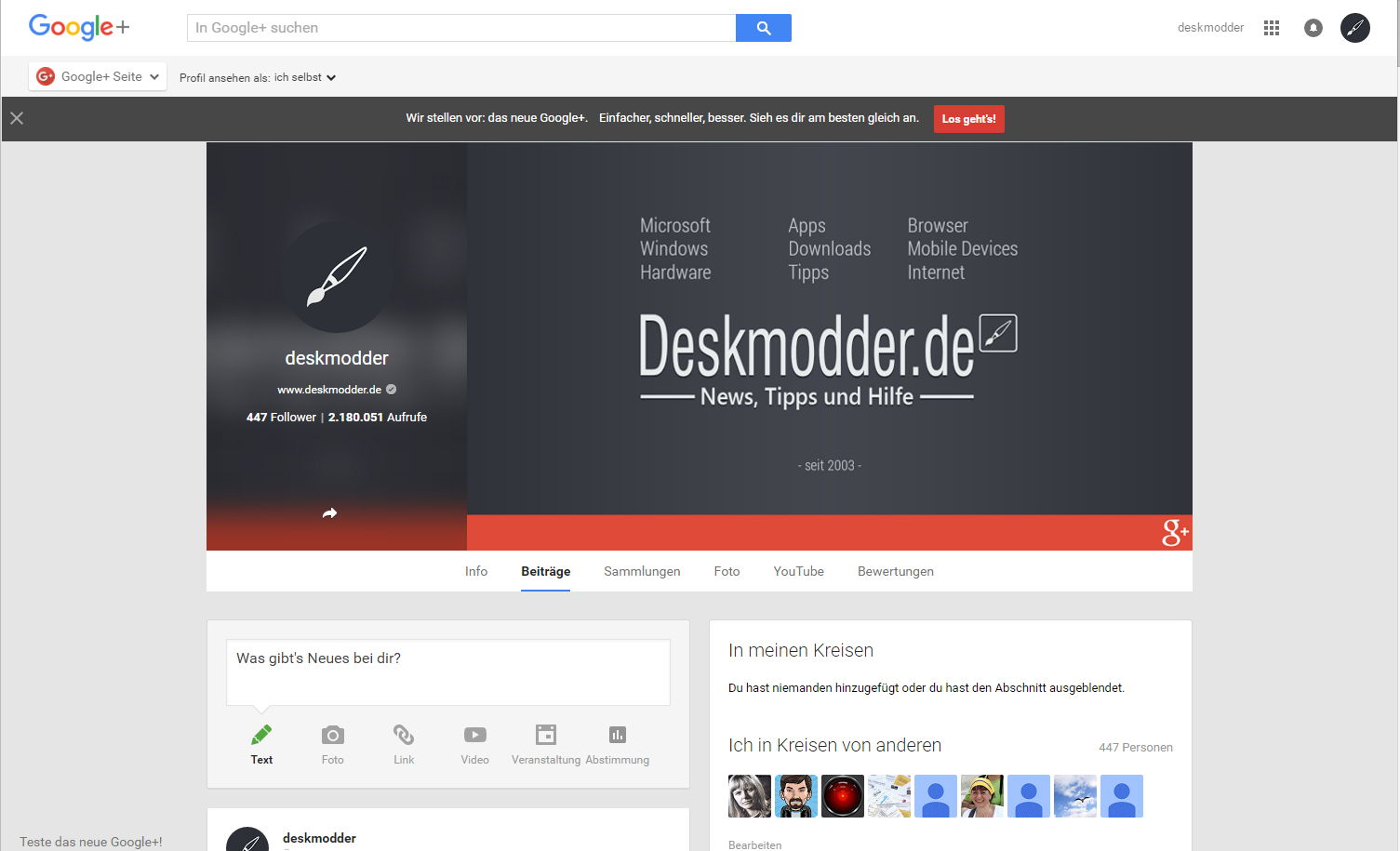Switch to the Info tab
1400x851 pixels.
[476, 571]
